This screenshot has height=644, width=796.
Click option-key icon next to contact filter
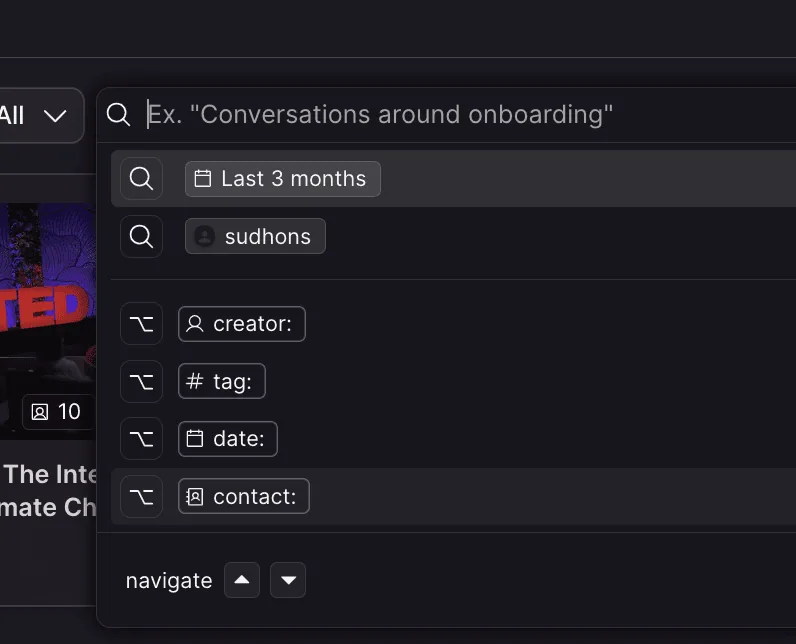(x=141, y=497)
